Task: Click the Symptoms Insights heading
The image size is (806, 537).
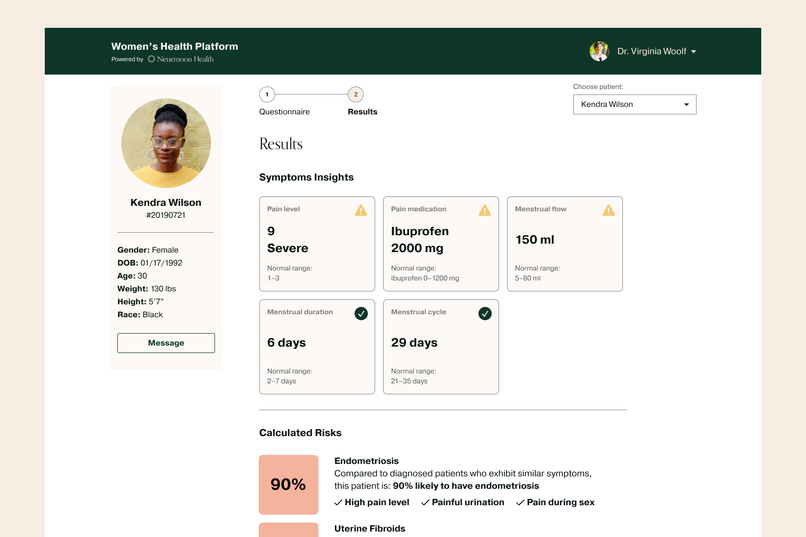Action: [306, 177]
